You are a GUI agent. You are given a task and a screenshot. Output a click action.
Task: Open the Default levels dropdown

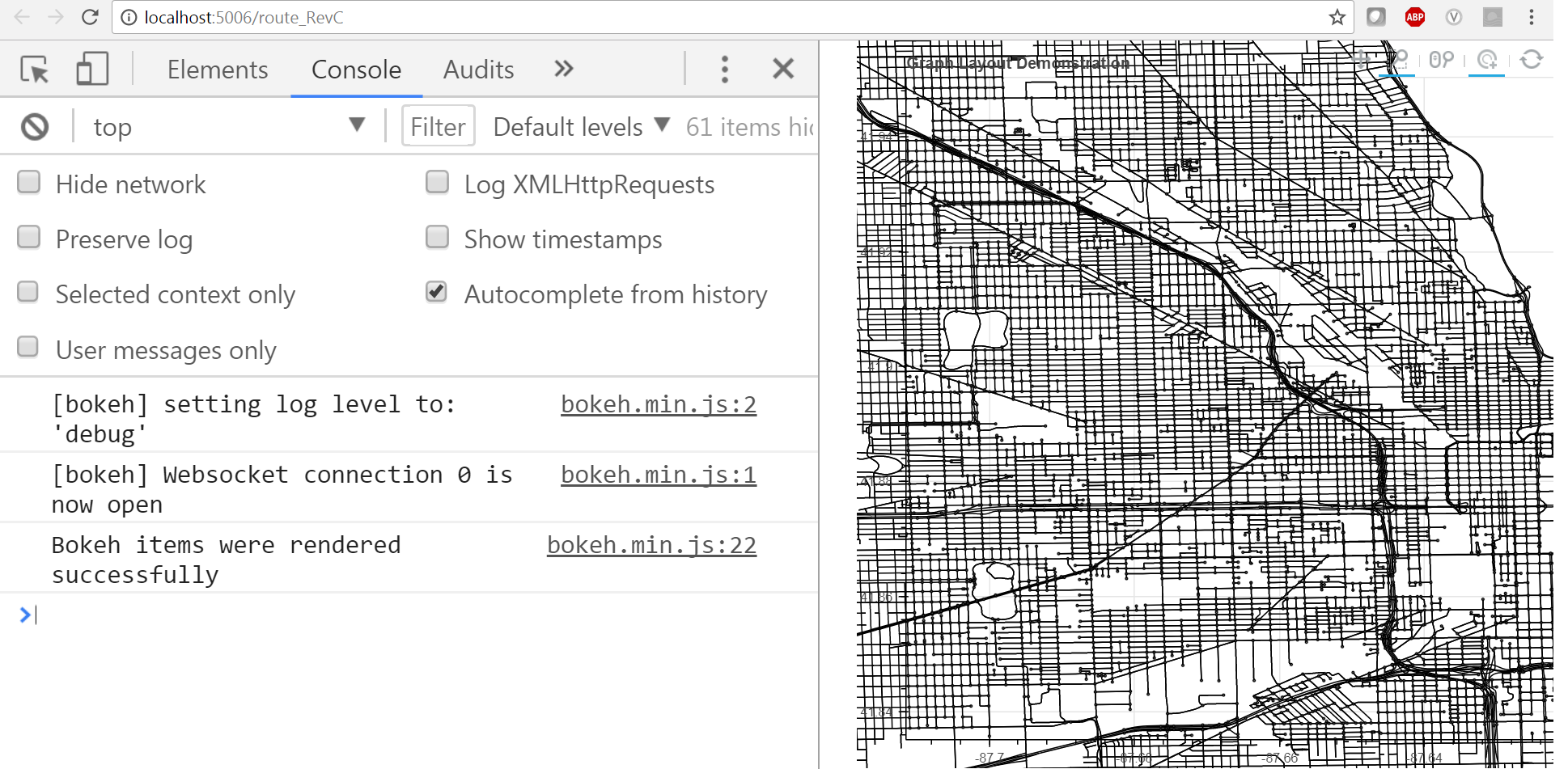click(578, 126)
